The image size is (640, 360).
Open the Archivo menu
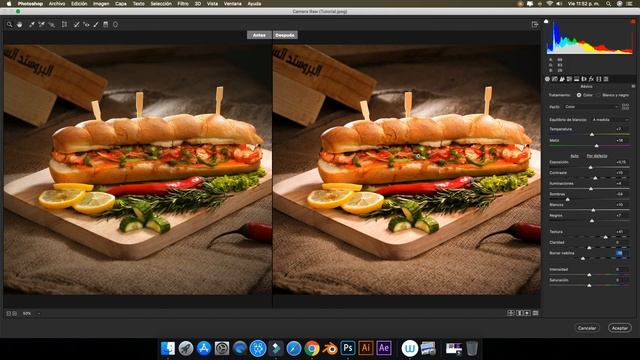click(x=57, y=4)
